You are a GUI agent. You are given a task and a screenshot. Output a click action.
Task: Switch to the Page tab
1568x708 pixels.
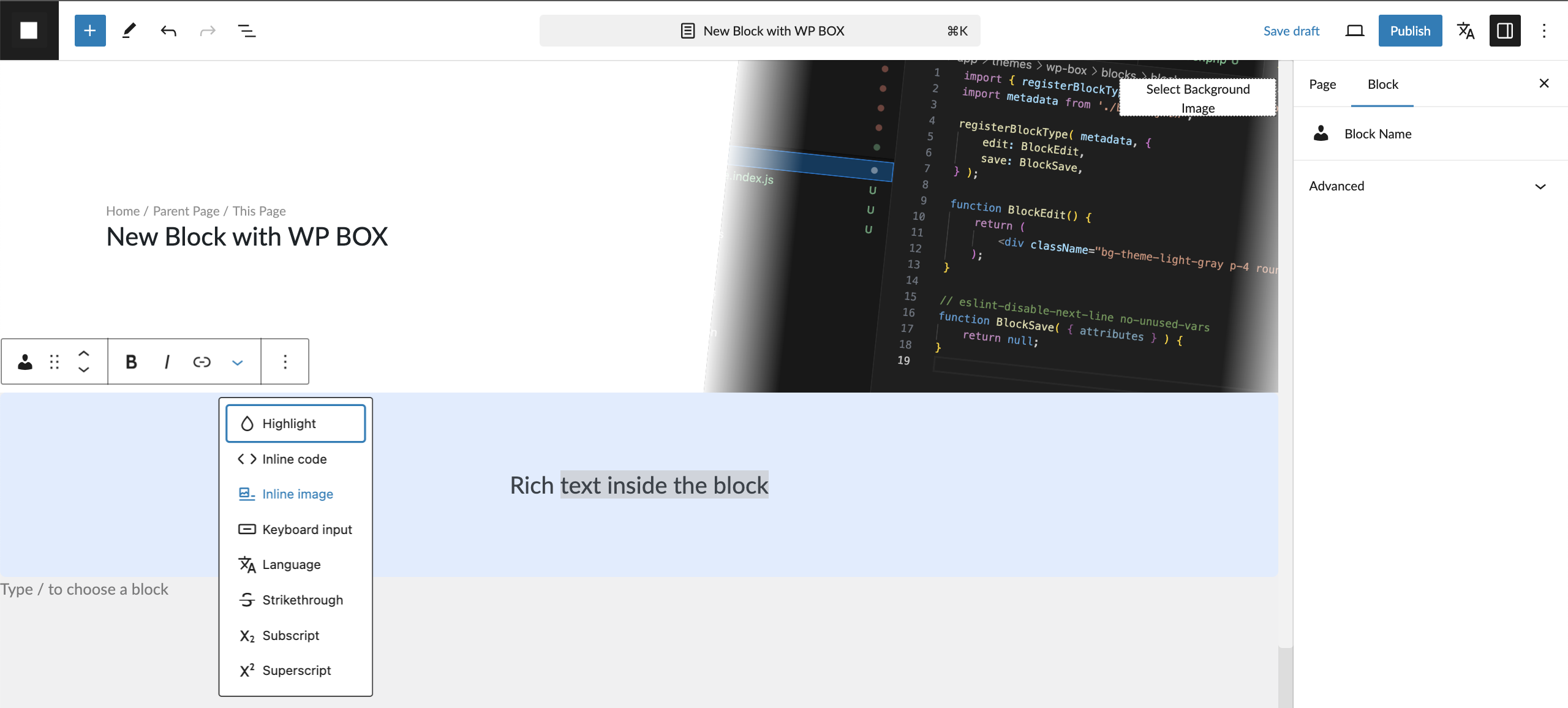point(1322,84)
